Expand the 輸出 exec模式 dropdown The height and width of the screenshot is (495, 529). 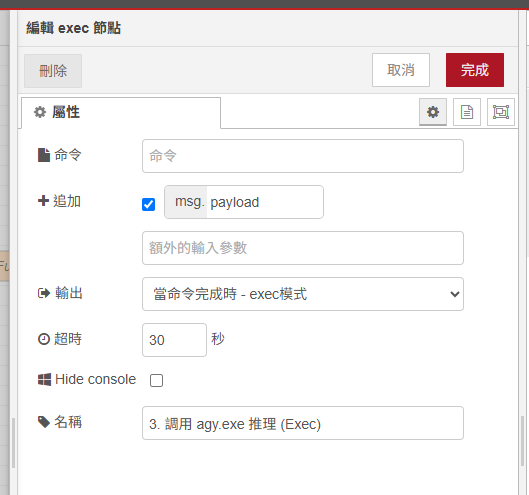click(303, 294)
